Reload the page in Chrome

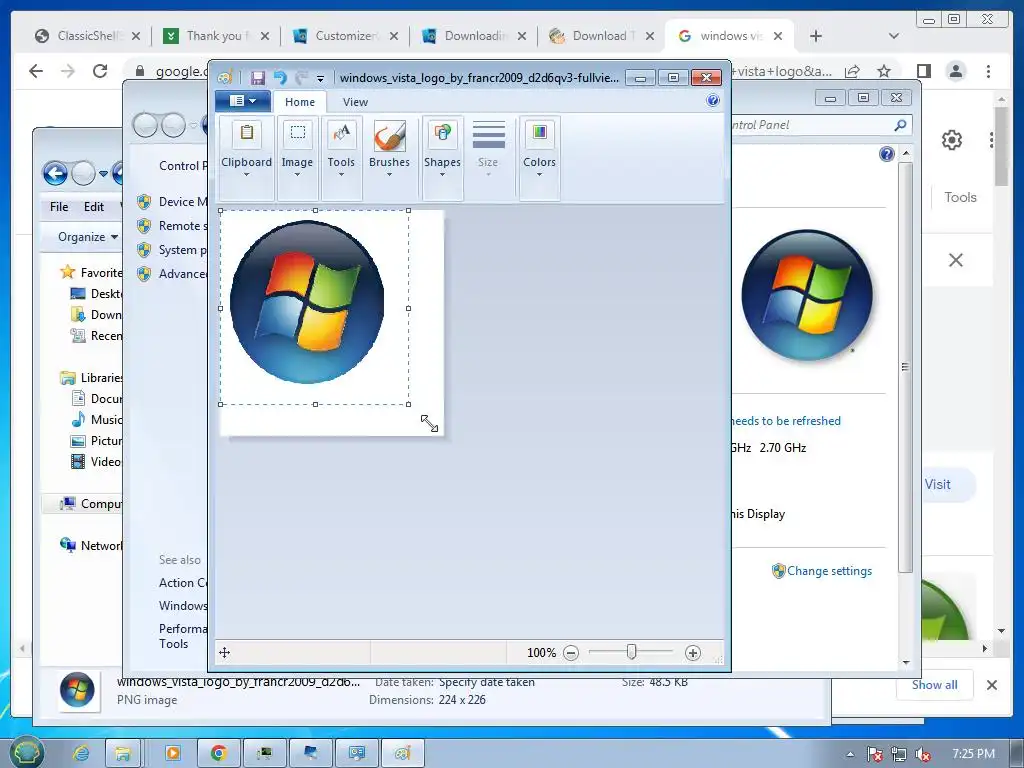click(x=100, y=71)
